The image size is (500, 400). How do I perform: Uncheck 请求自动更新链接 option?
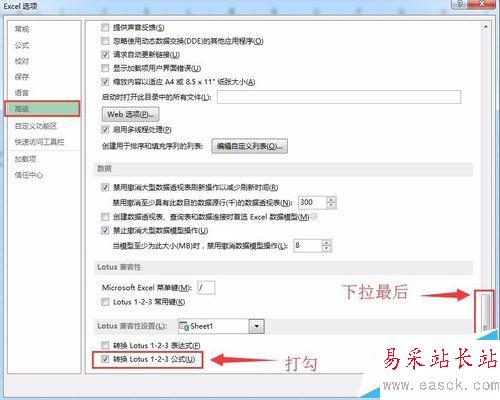pyautogui.click(x=105, y=54)
